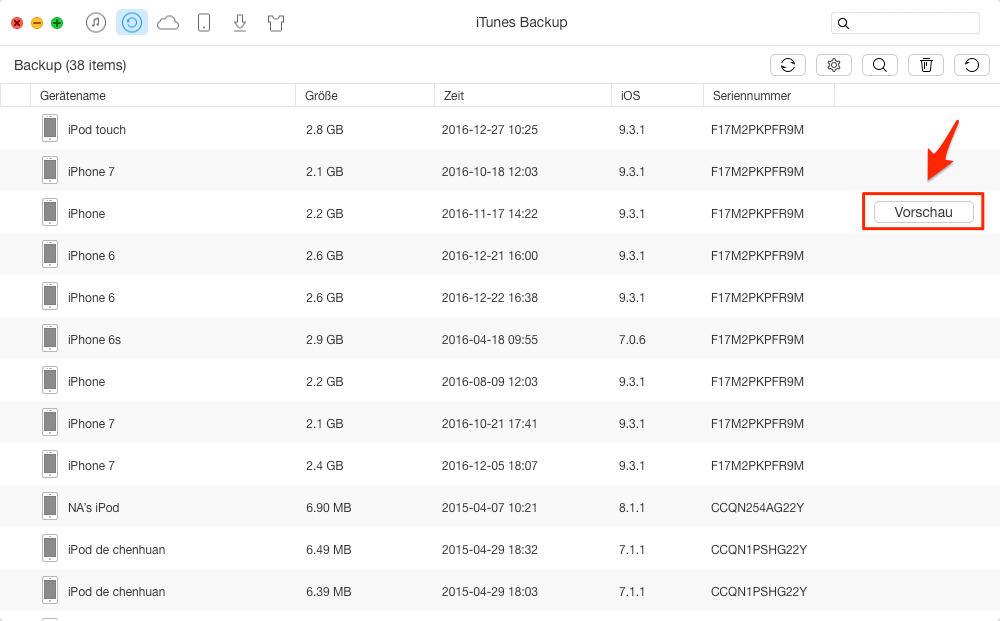This screenshot has width=1000, height=621.
Task: Click the 8.1.1 iOS version cell
Action: tap(631, 508)
